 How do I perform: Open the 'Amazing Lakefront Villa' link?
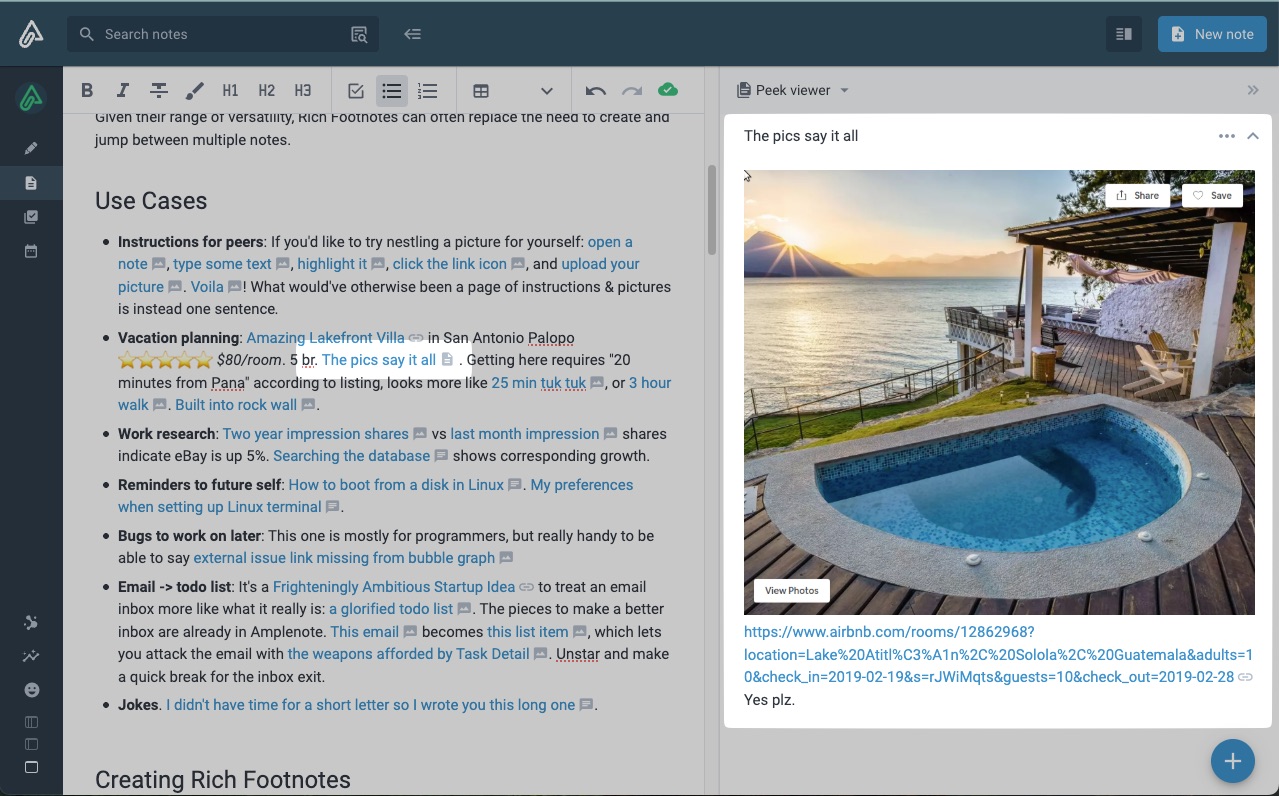[x=325, y=338]
